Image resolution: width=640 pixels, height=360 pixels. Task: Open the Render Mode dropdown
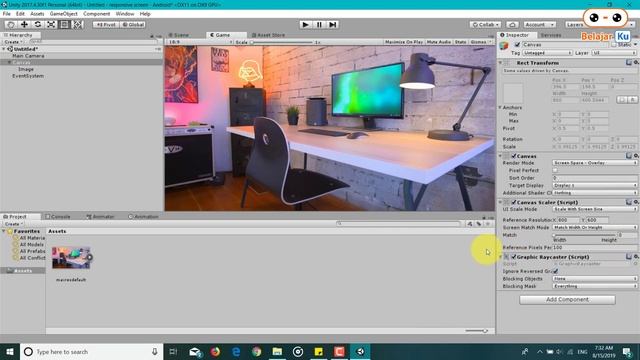click(594, 163)
